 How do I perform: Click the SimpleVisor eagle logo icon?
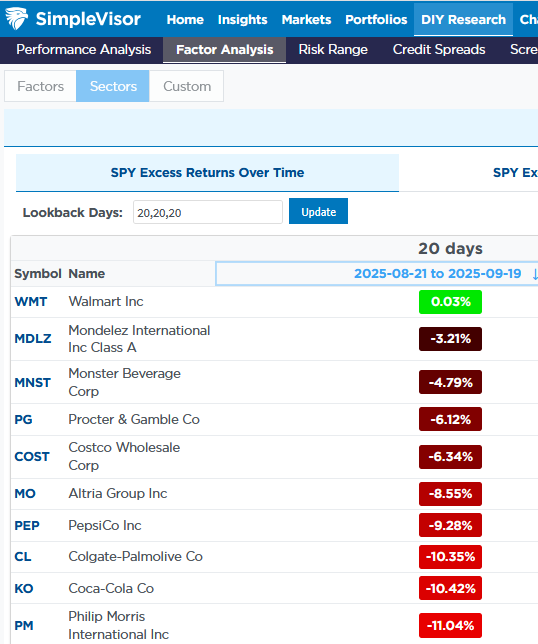pos(16,18)
